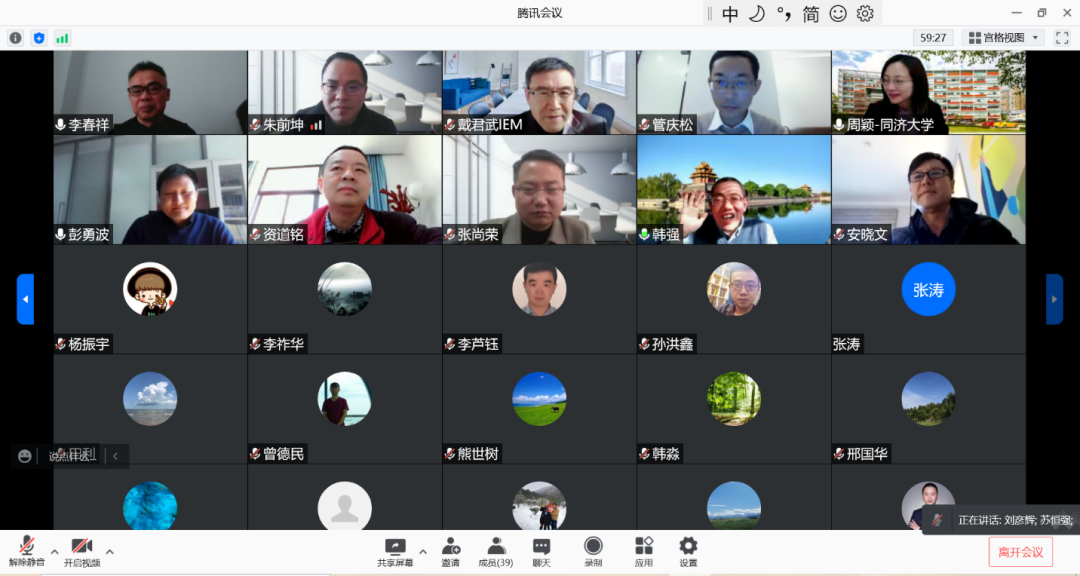
Task: Click the red 离开会议 button
Action: click(x=1020, y=552)
